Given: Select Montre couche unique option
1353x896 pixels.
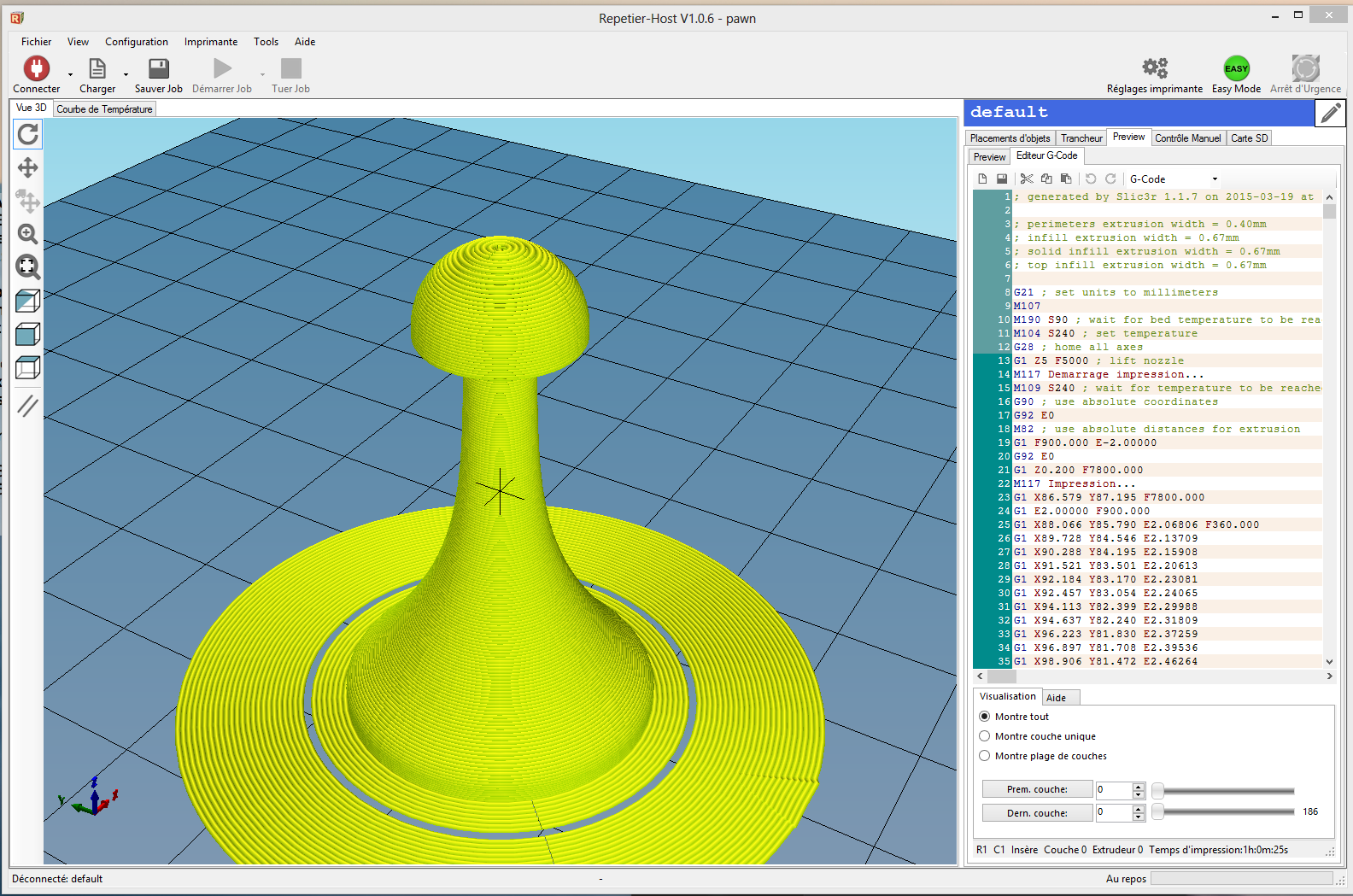Looking at the screenshot, I should coord(984,736).
